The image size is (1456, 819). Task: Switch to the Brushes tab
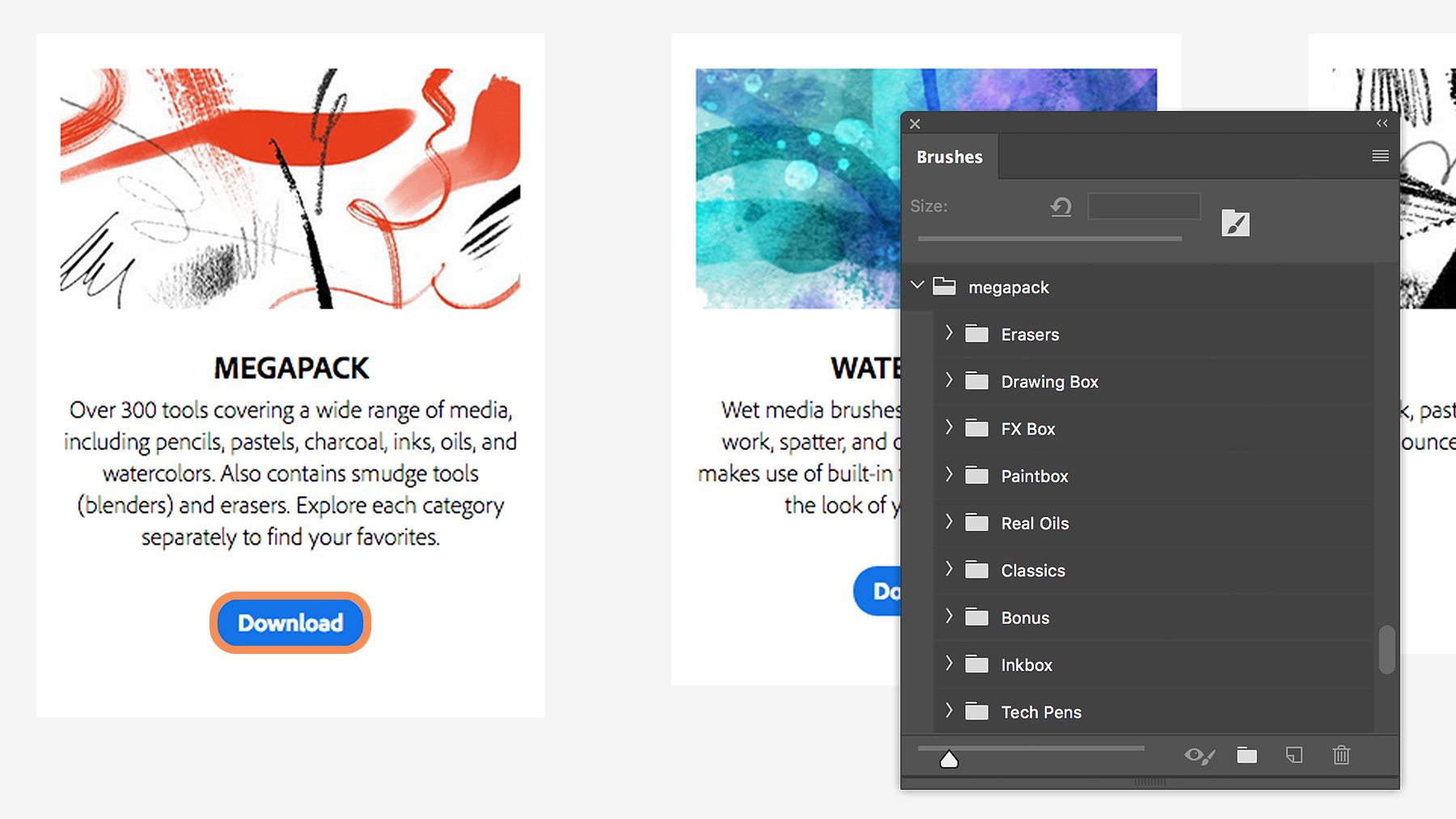pyautogui.click(x=950, y=156)
